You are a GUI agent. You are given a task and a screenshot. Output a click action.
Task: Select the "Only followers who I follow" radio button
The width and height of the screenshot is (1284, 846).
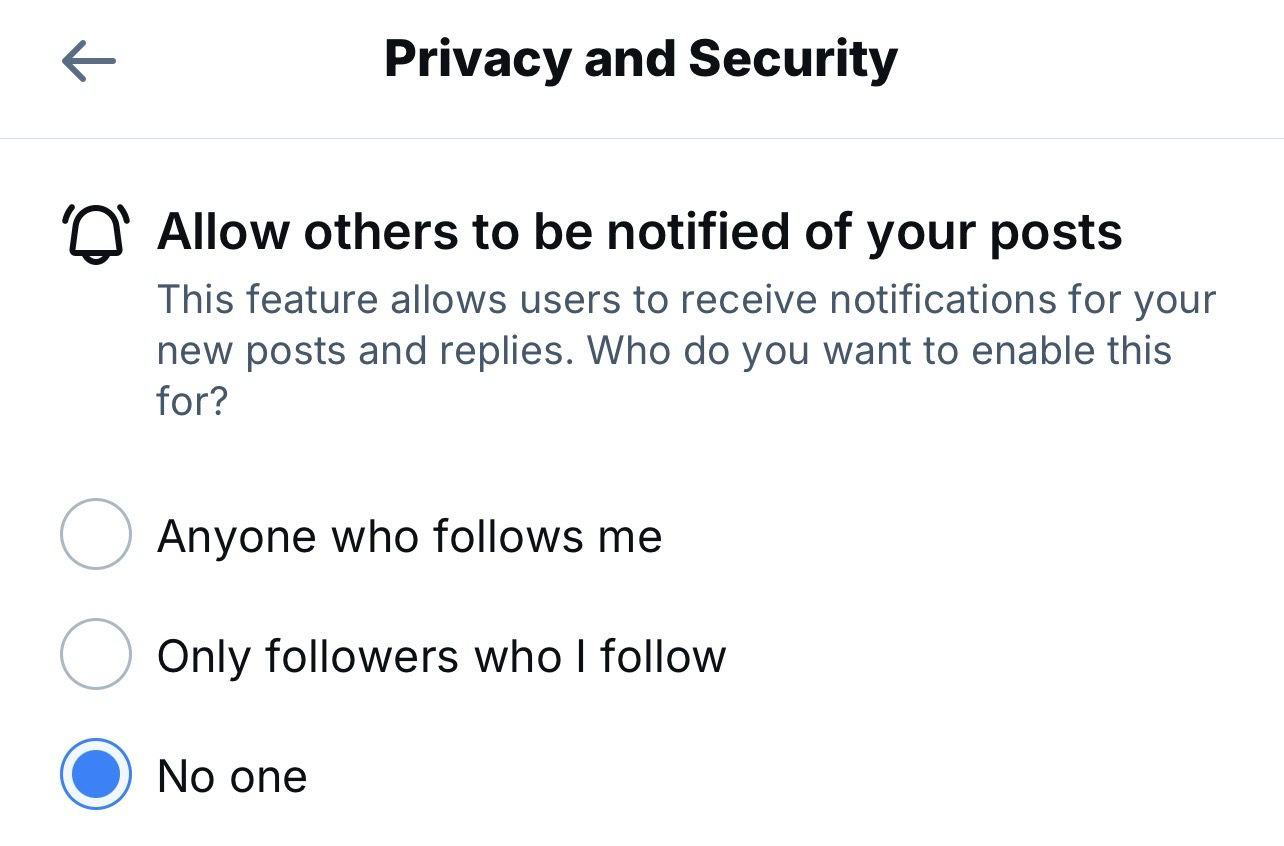click(96, 654)
